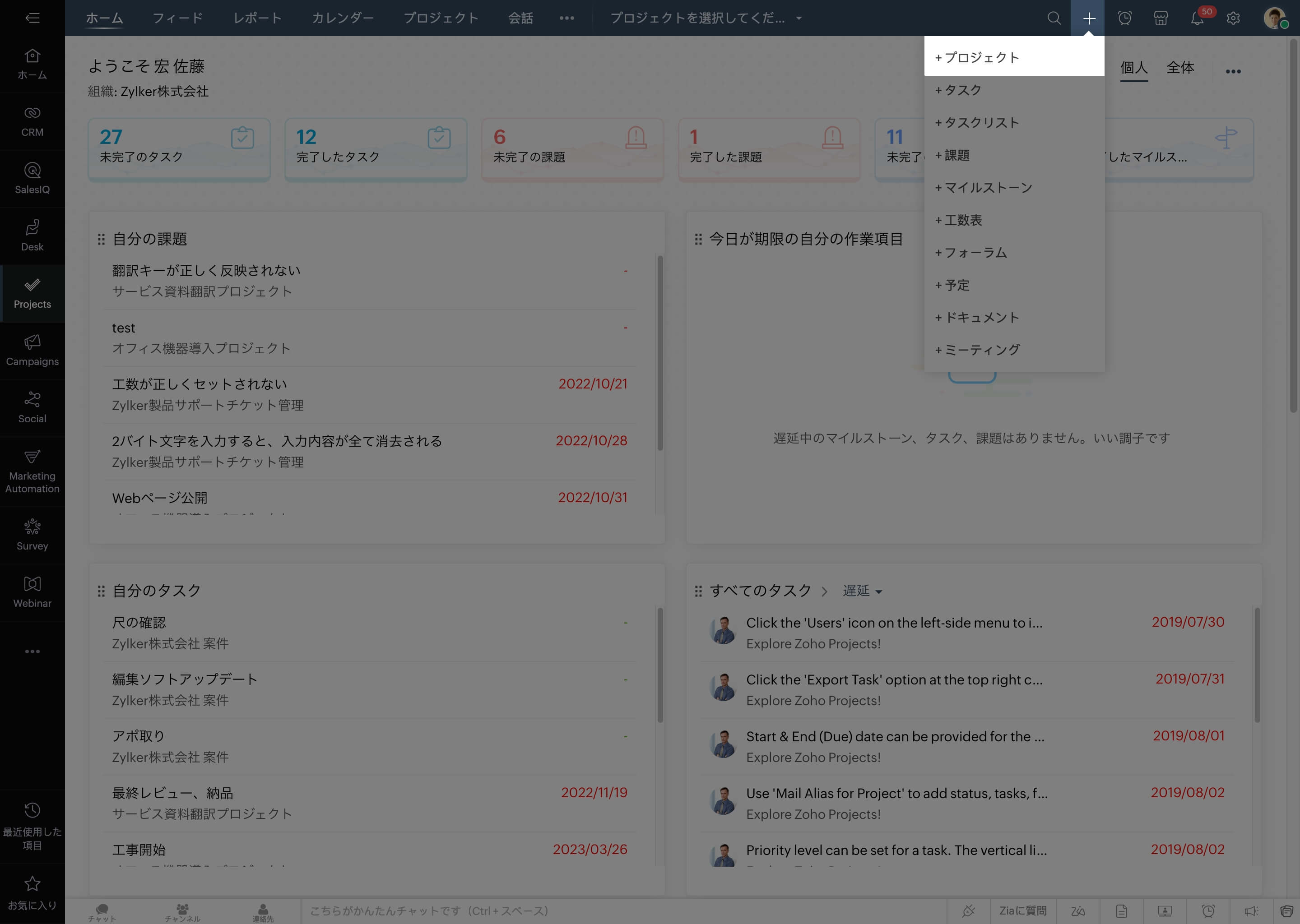Screen dimensions: 1300x924
Task: Click the 自分の課題 list scrollbar
Action: pos(660,353)
